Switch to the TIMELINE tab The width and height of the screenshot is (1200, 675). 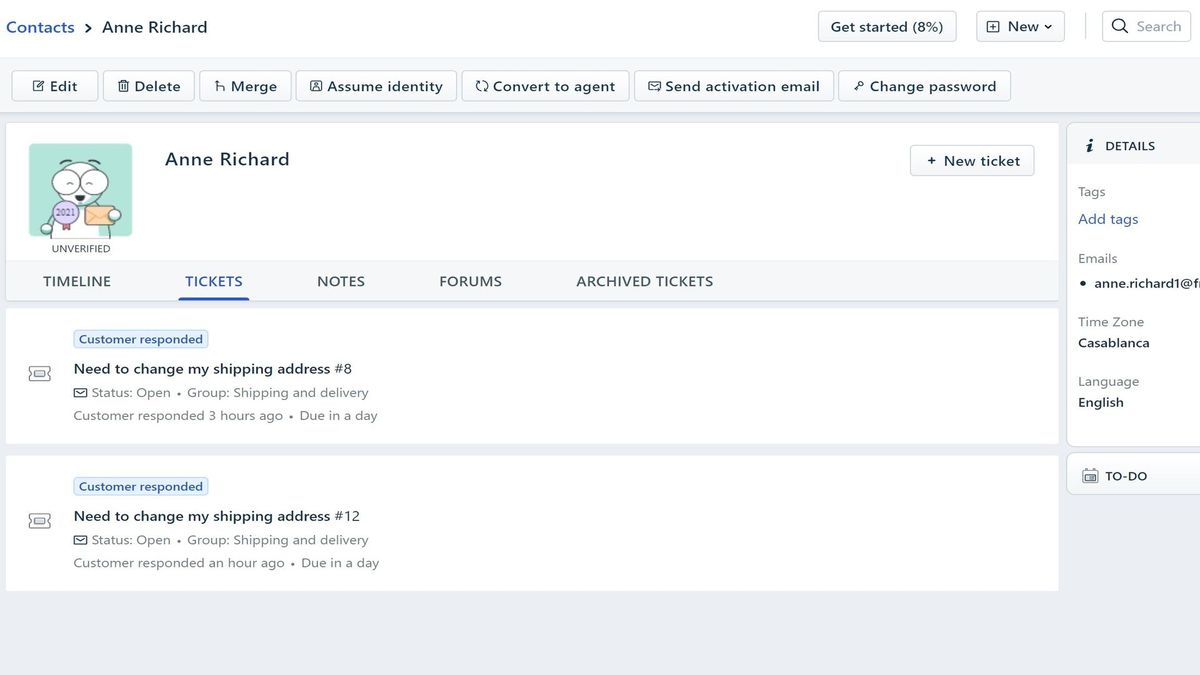[77, 282]
